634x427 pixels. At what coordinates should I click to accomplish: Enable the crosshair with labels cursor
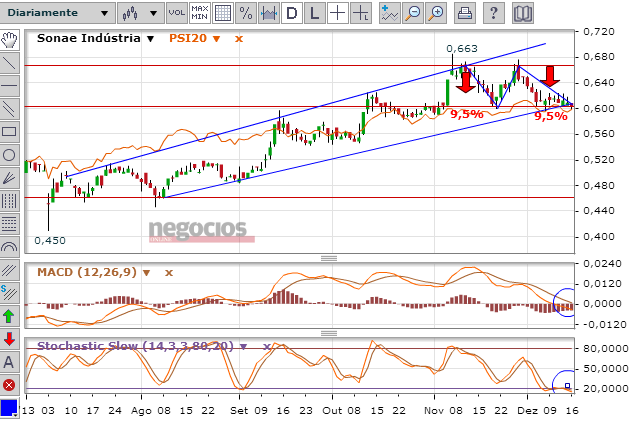tap(360, 13)
